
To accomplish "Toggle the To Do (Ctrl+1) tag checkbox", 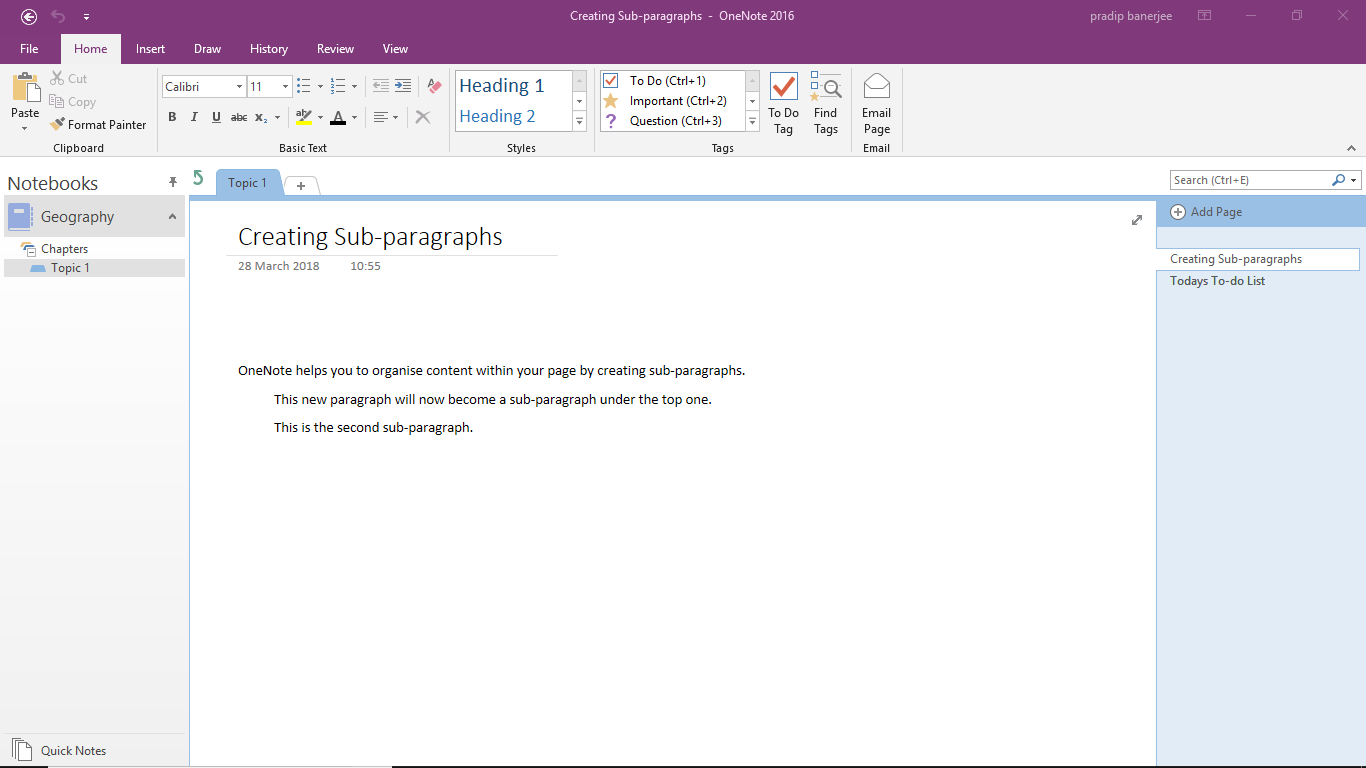I will coord(611,81).
